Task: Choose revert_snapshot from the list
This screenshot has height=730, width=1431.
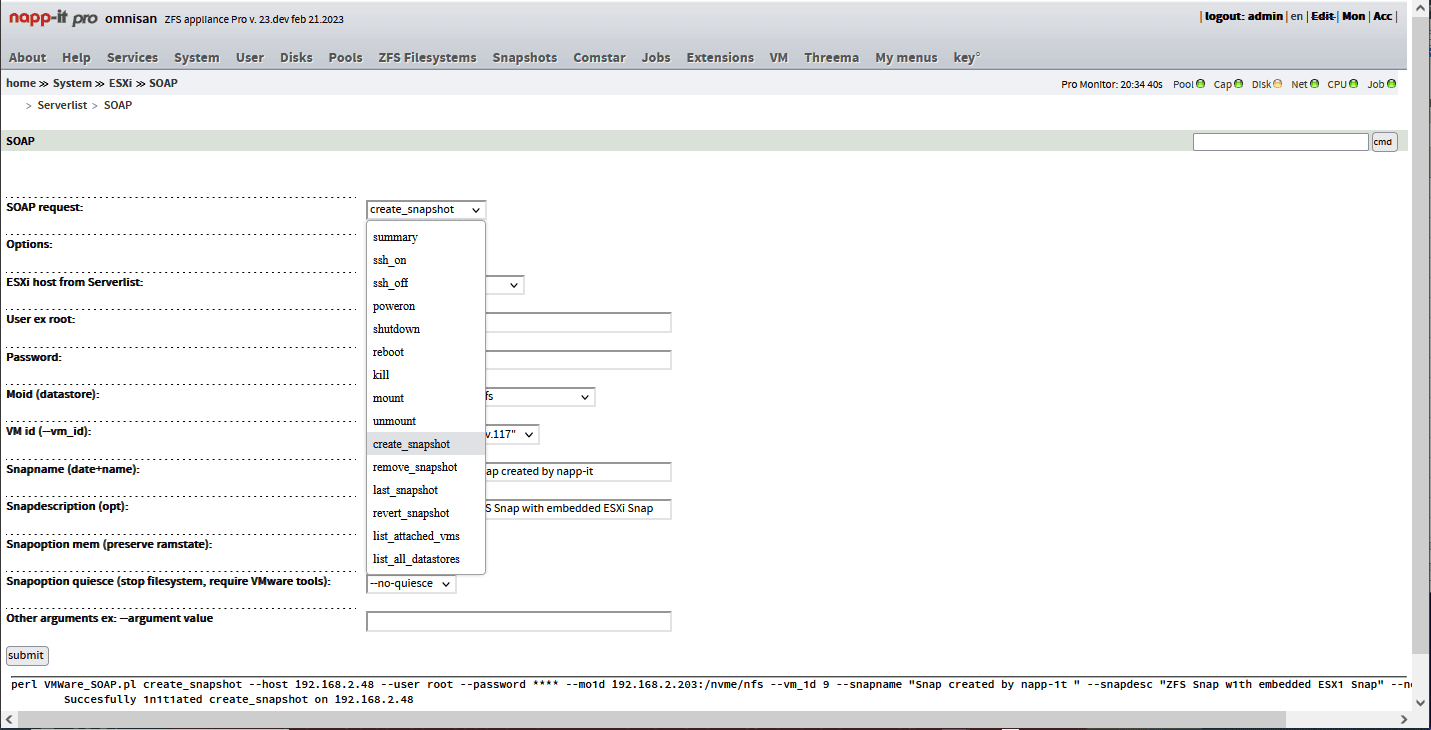Action: tap(426, 513)
